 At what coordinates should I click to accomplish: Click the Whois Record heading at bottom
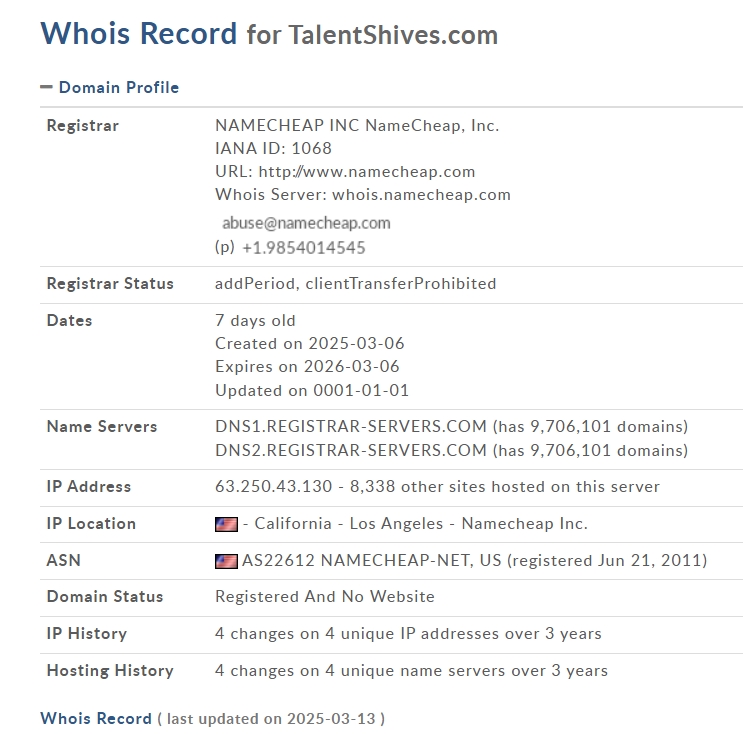click(x=96, y=718)
